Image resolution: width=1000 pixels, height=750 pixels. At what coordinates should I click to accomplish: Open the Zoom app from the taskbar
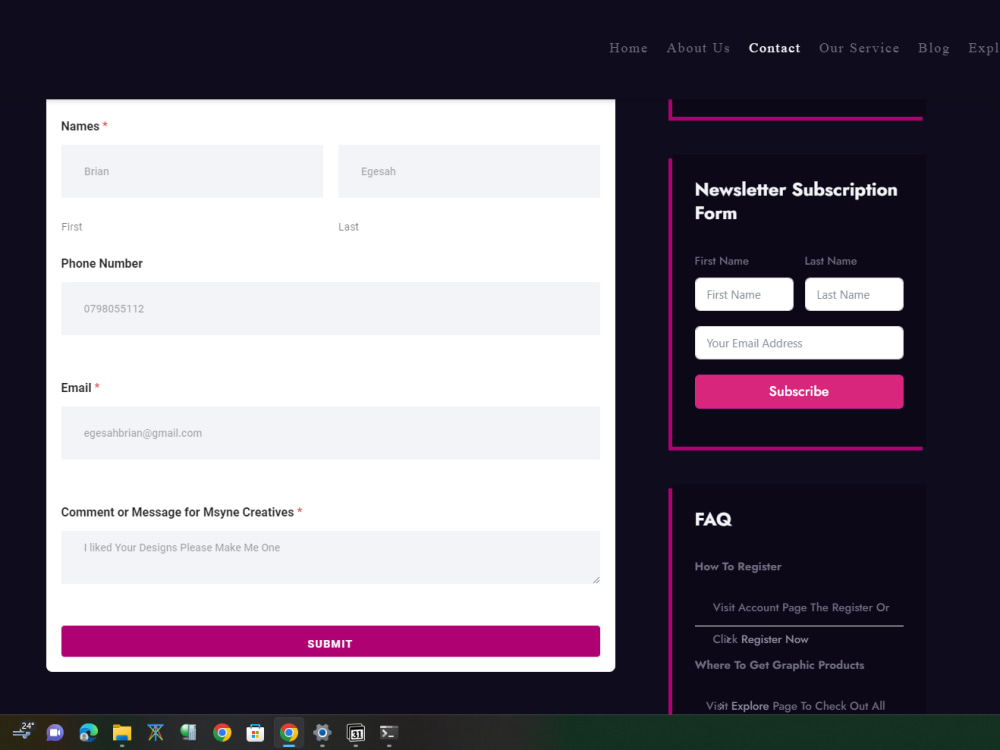[x=55, y=733]
